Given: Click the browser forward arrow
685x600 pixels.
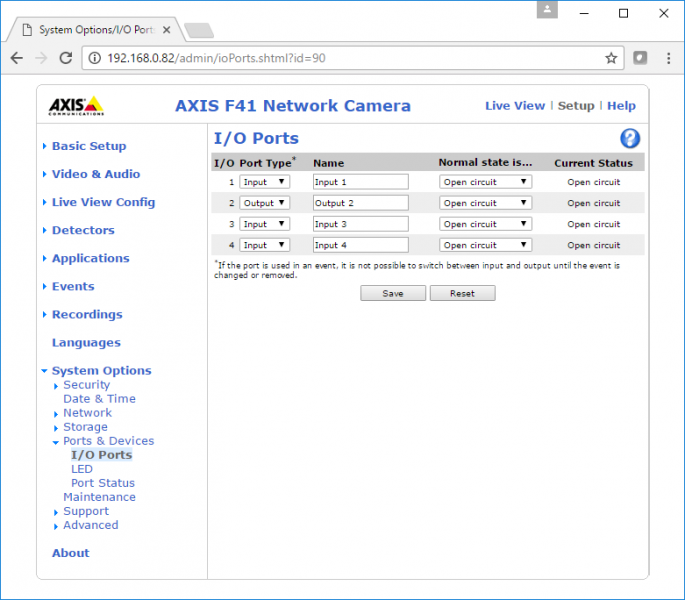Looking at the screenshot, I should [41, 58].
